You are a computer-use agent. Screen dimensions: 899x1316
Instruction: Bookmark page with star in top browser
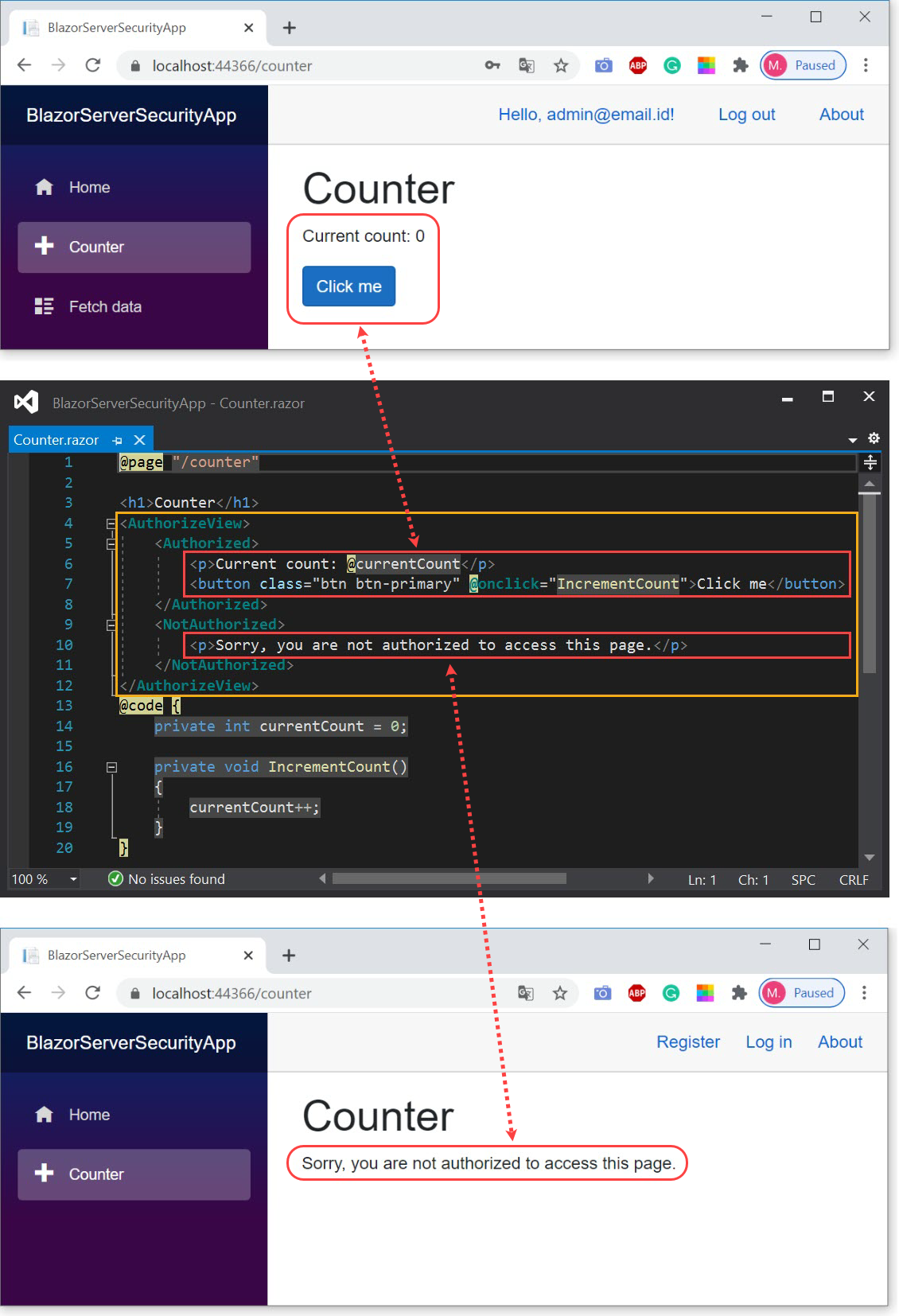tap(561, 65)
